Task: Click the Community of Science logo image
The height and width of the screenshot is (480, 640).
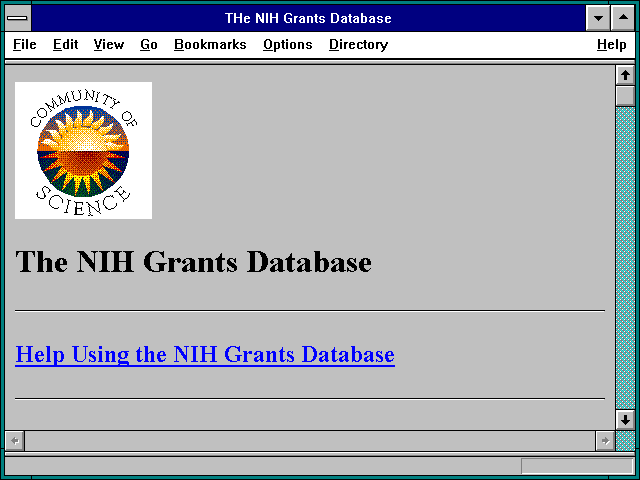Action: click(x=84, y=151)
